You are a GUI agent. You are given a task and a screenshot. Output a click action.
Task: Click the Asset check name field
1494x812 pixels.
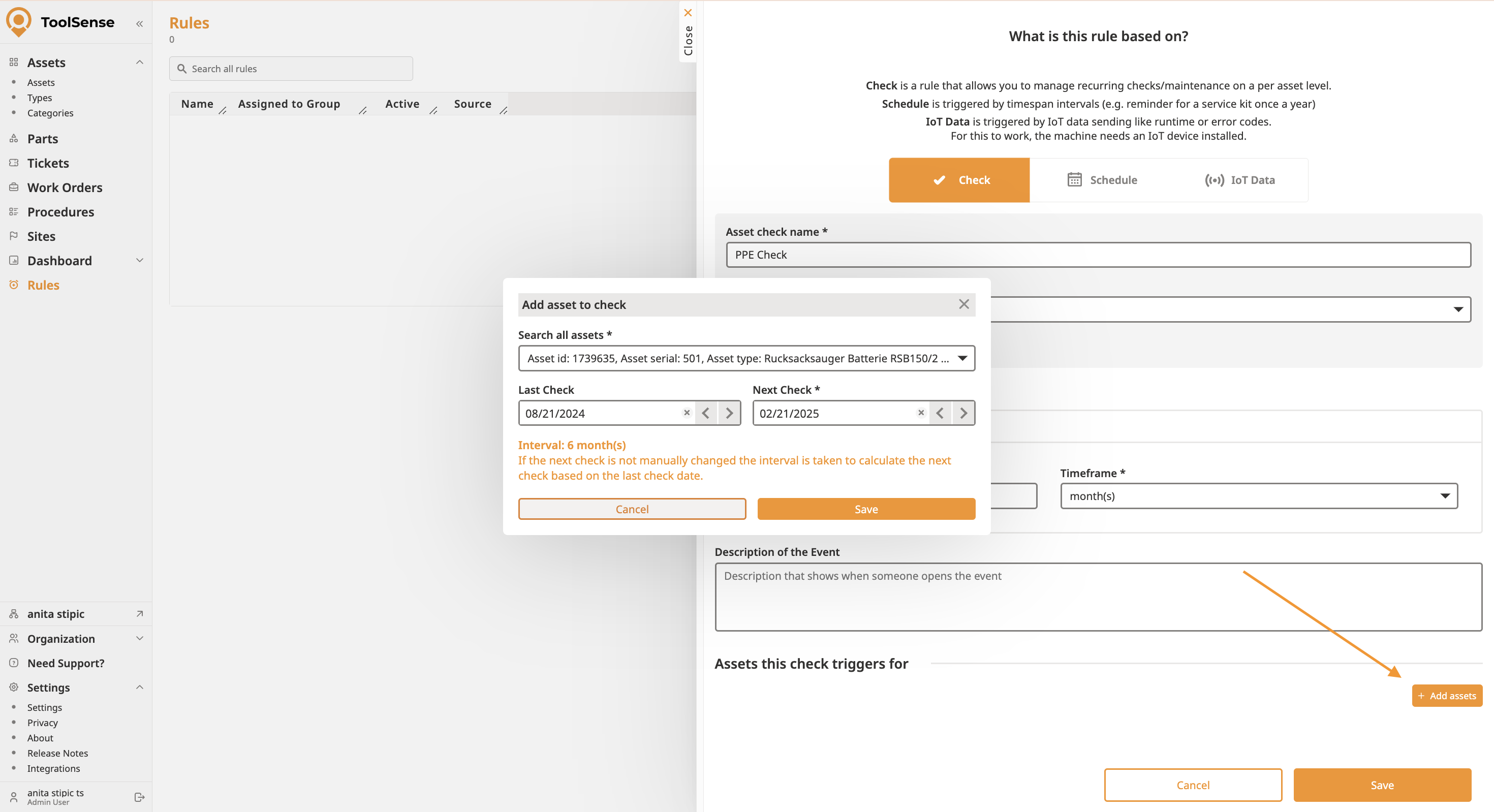1097,255
